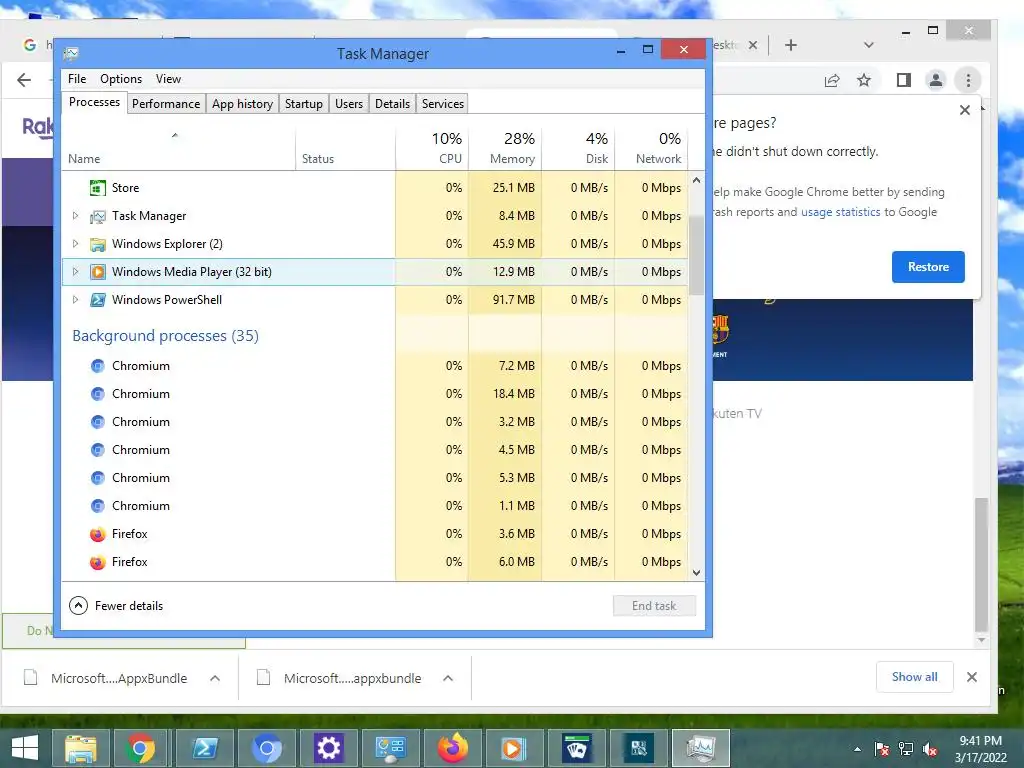Switch to the App history tab

[242, 104]
